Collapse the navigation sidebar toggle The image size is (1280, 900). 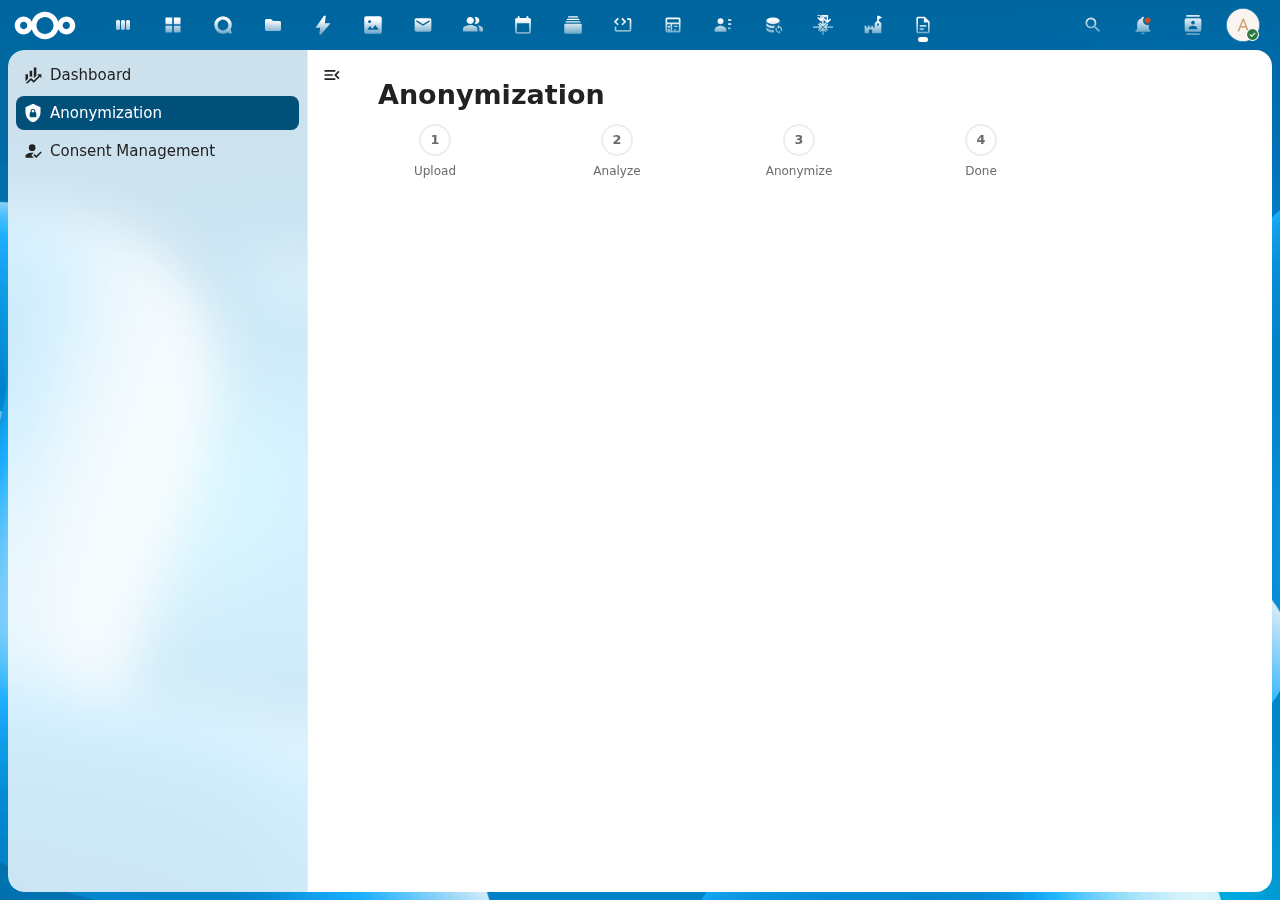(x=332, y=75)
